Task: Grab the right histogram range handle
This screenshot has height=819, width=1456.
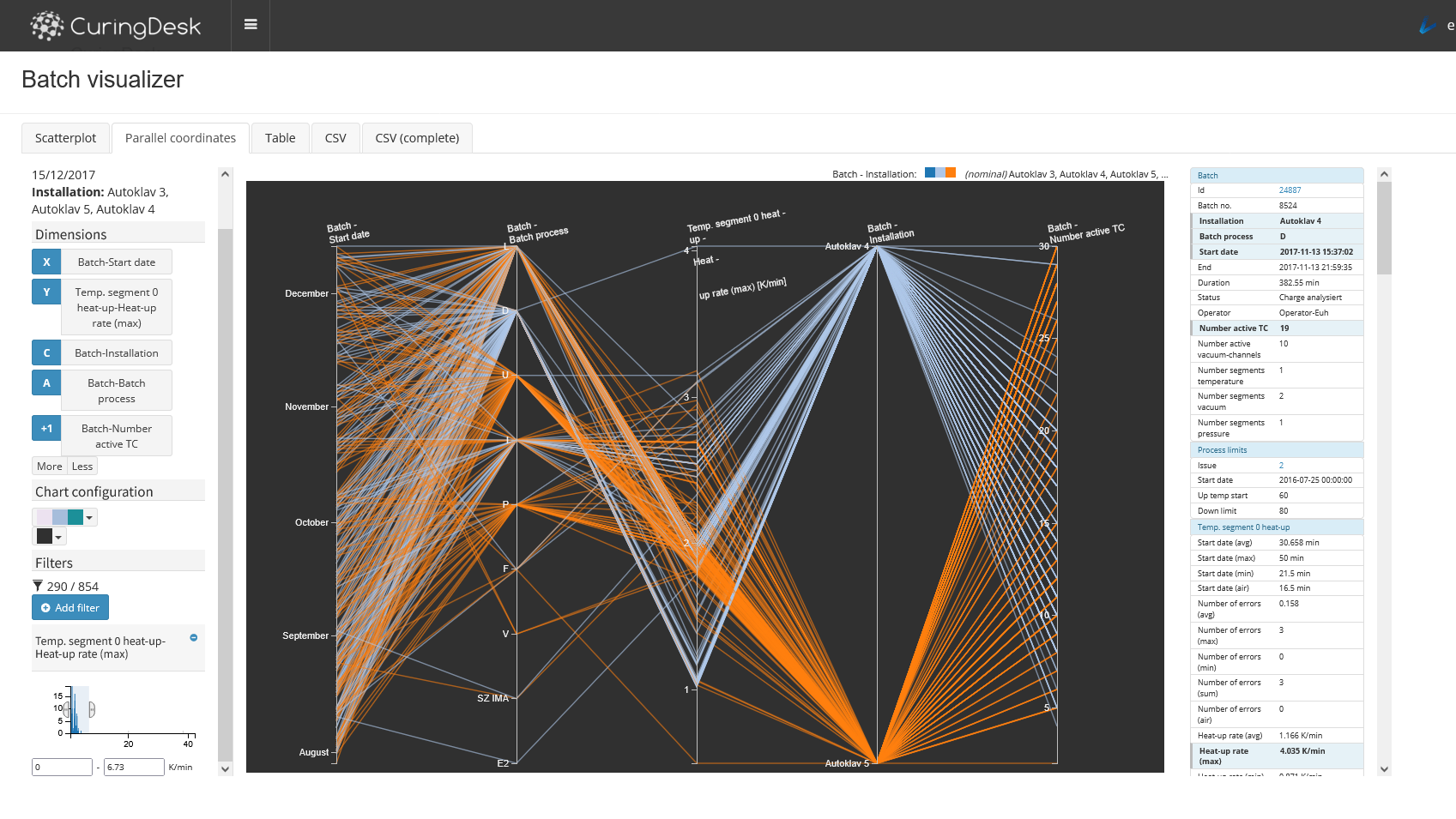Action: point(92,709)
